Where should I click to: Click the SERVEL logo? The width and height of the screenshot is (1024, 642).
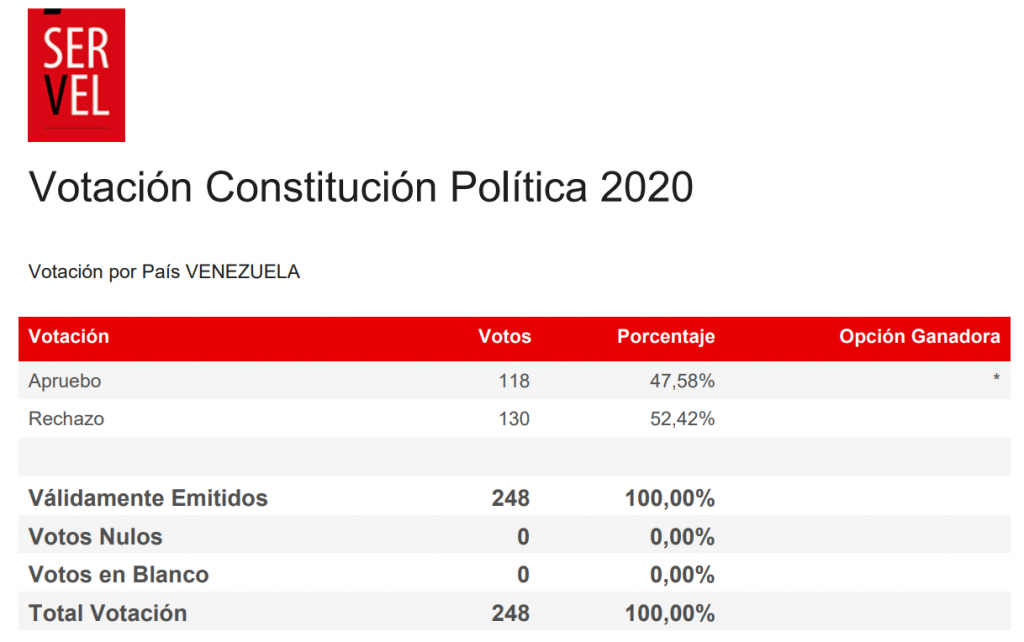(76, 73)
